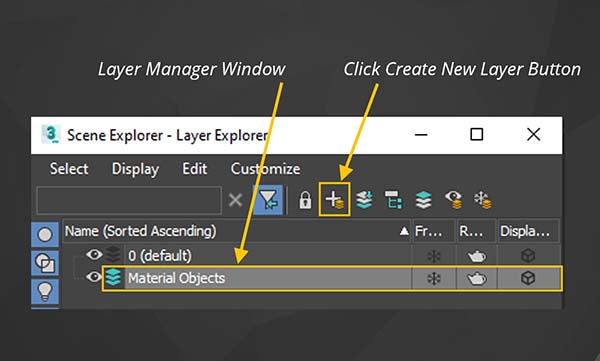Toggle freeze on 0 (default) layer
The image size is (600, 361).
pos(434,256)
